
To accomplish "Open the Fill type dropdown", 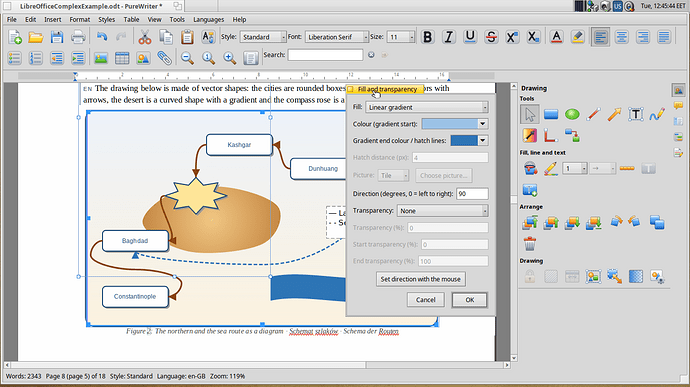I will coord(426,107).
